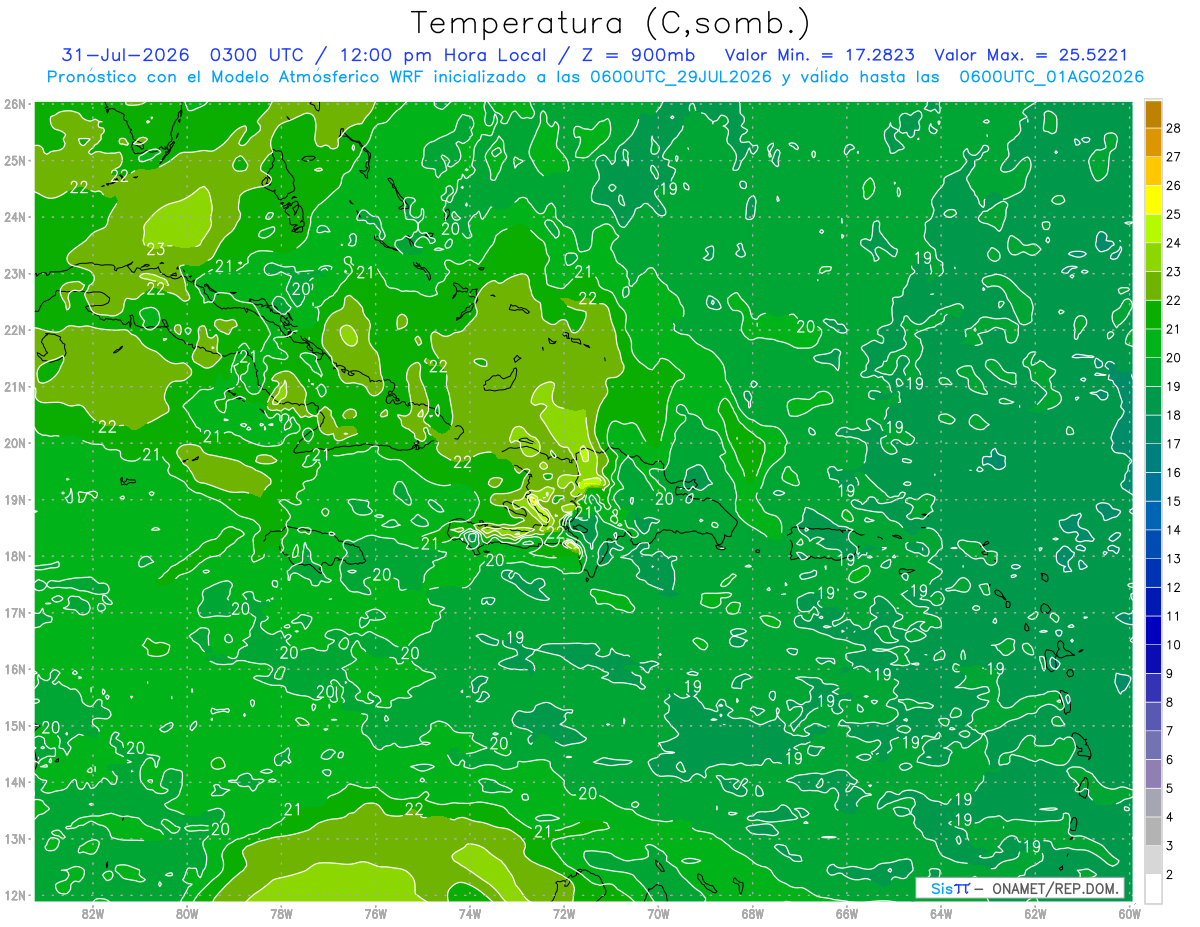Screen dimensions: 1200x927
Task: Click the '70W' longitude axis label
Action: (658, 912)
